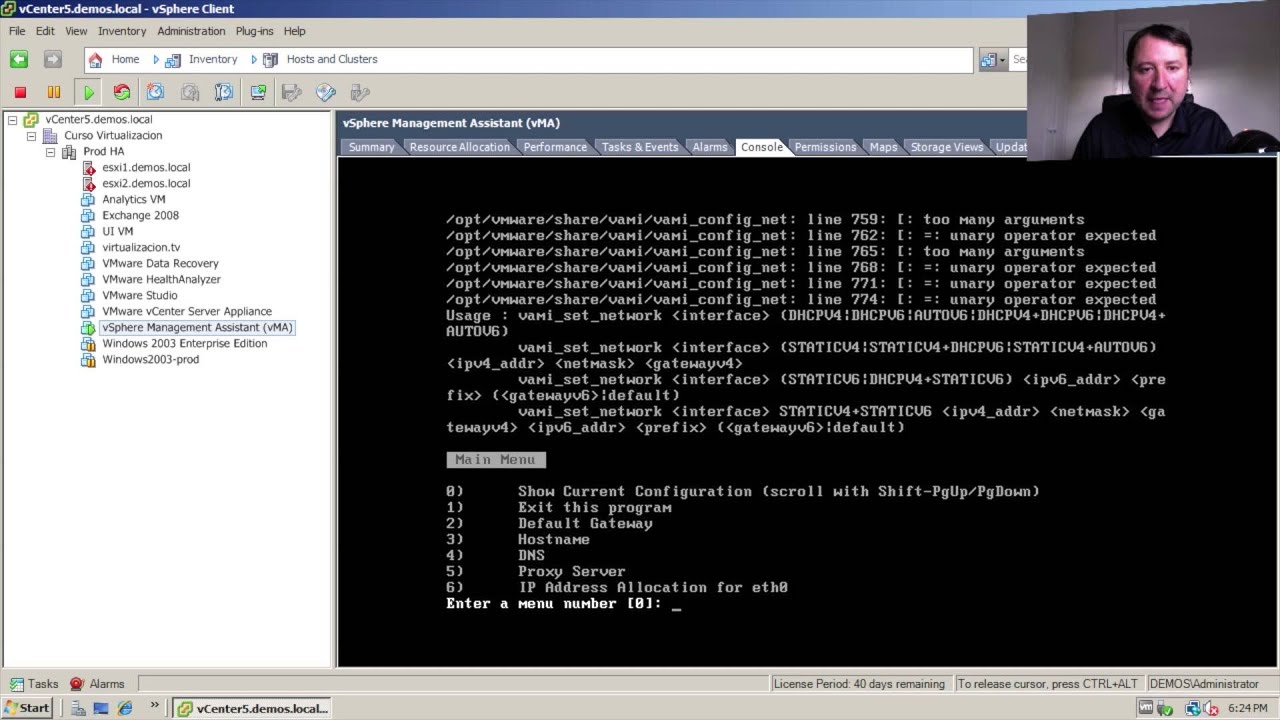Screen dimensions: 1280x720
Task: Select VMware Data Recovery appliance
Action: tap(160, 264)
